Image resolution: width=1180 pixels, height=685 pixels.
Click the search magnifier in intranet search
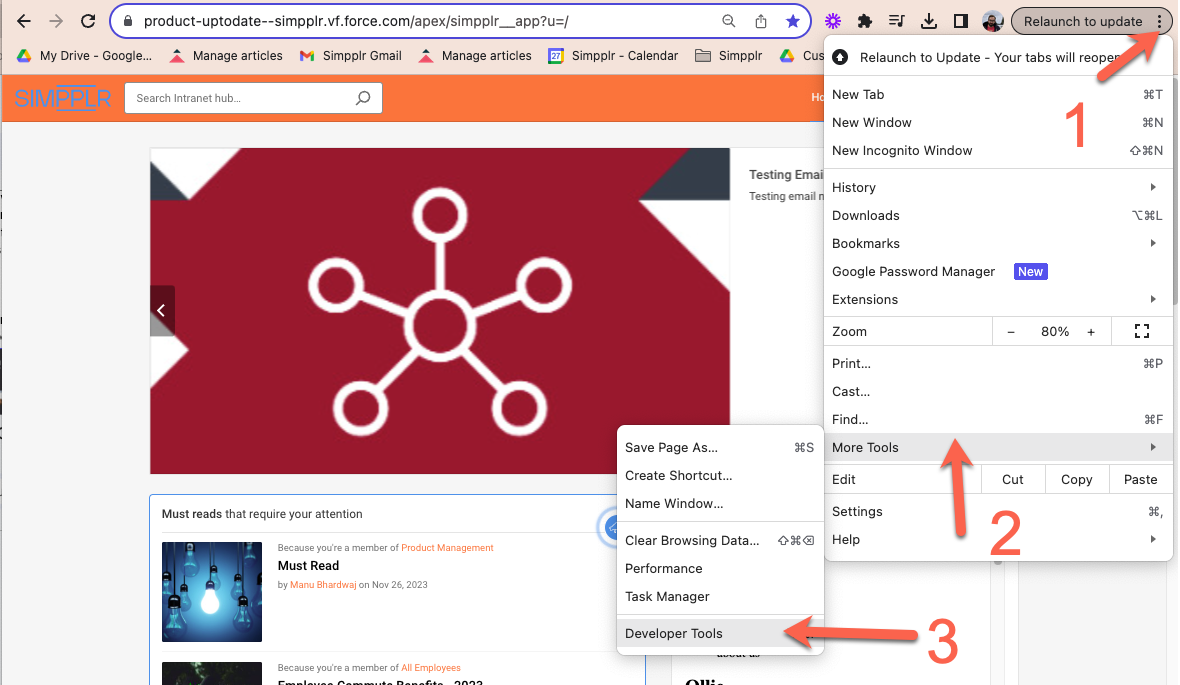coord(363,98)
